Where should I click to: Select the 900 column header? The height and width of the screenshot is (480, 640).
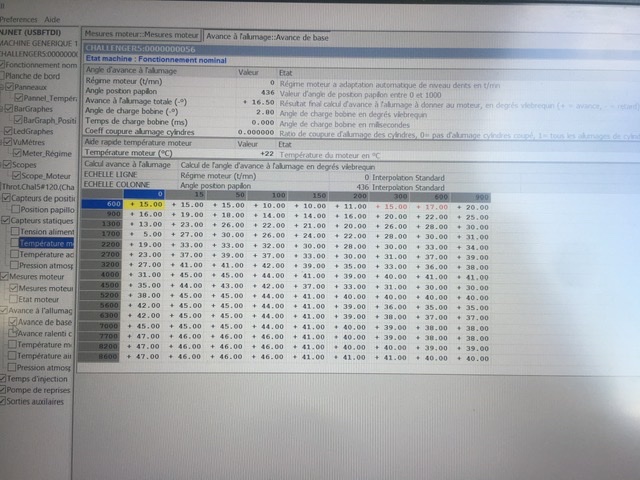tap(481, 194)
